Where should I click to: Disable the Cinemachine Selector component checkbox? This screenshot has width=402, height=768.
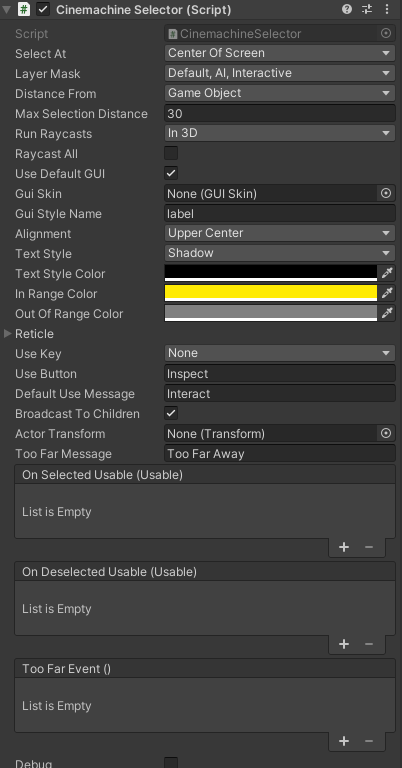pos(43,9)
